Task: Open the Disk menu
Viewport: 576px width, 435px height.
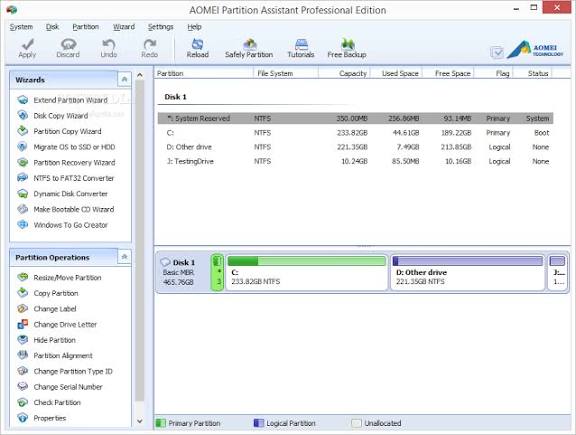Action: point(53,27)
